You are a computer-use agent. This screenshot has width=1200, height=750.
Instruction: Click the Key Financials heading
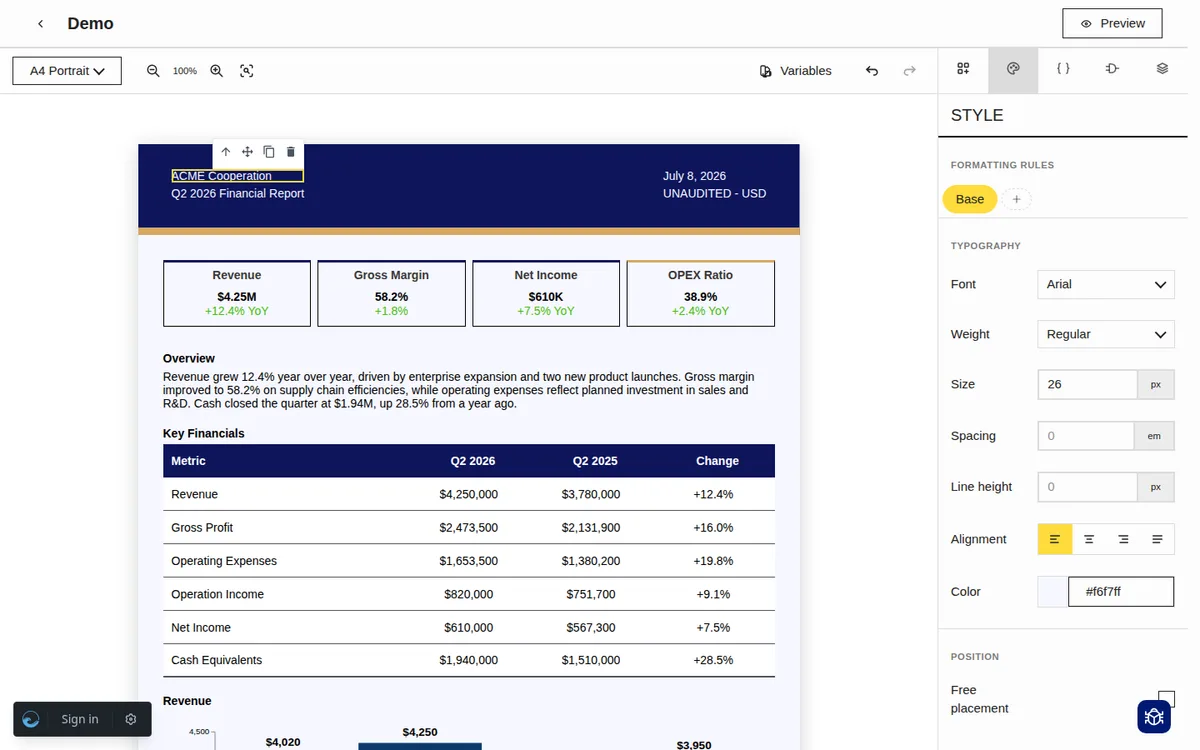coord(204,434)
